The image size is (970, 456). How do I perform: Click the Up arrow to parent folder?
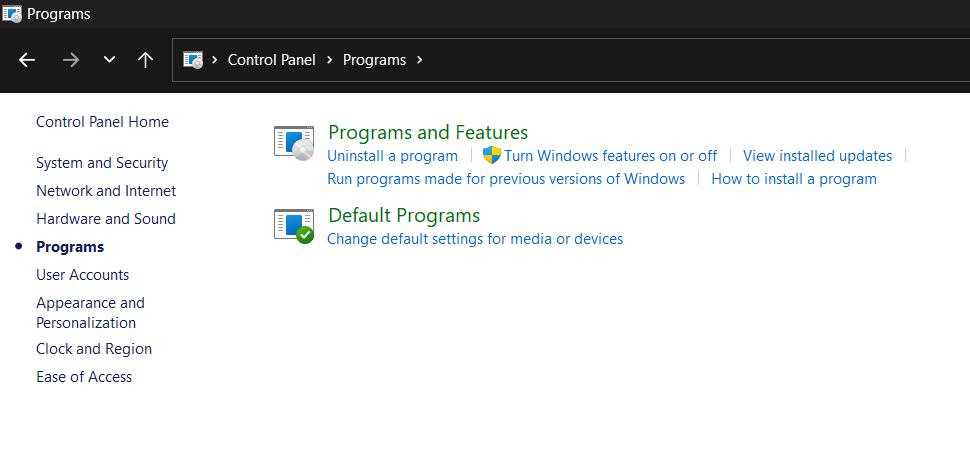click(x=145, y=60)
